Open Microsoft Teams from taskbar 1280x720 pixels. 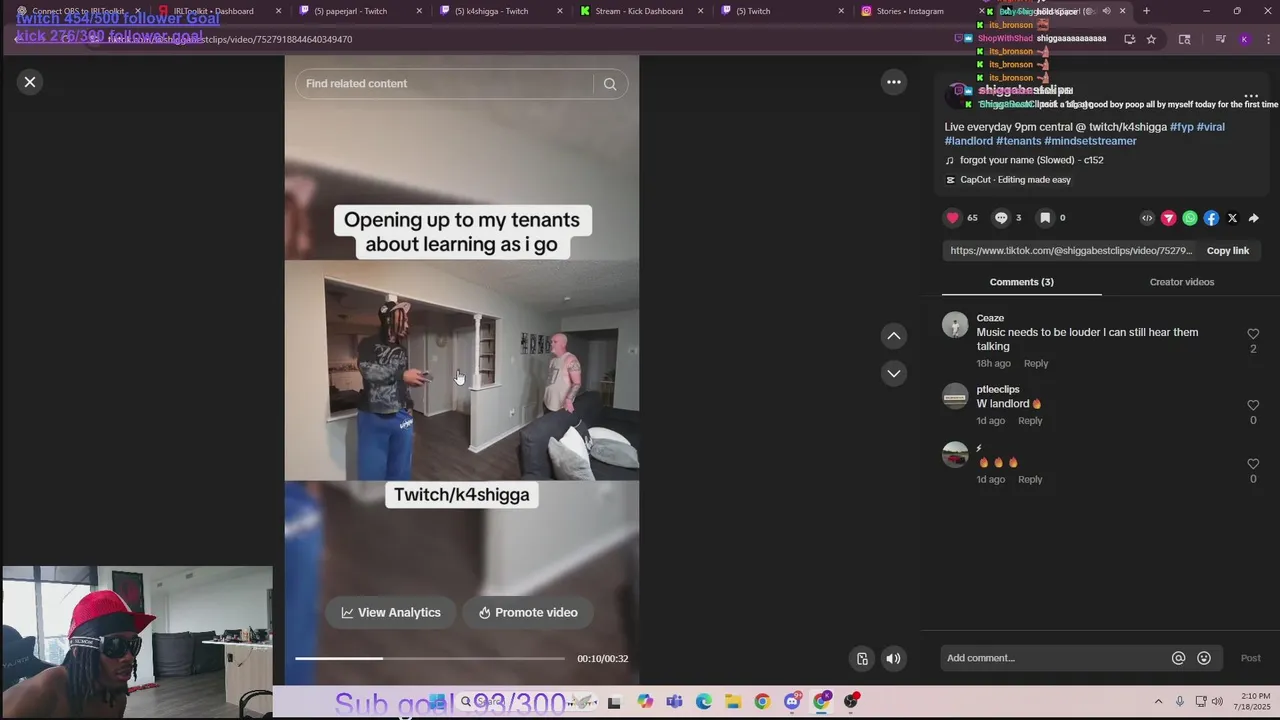(x=674, y=702)
